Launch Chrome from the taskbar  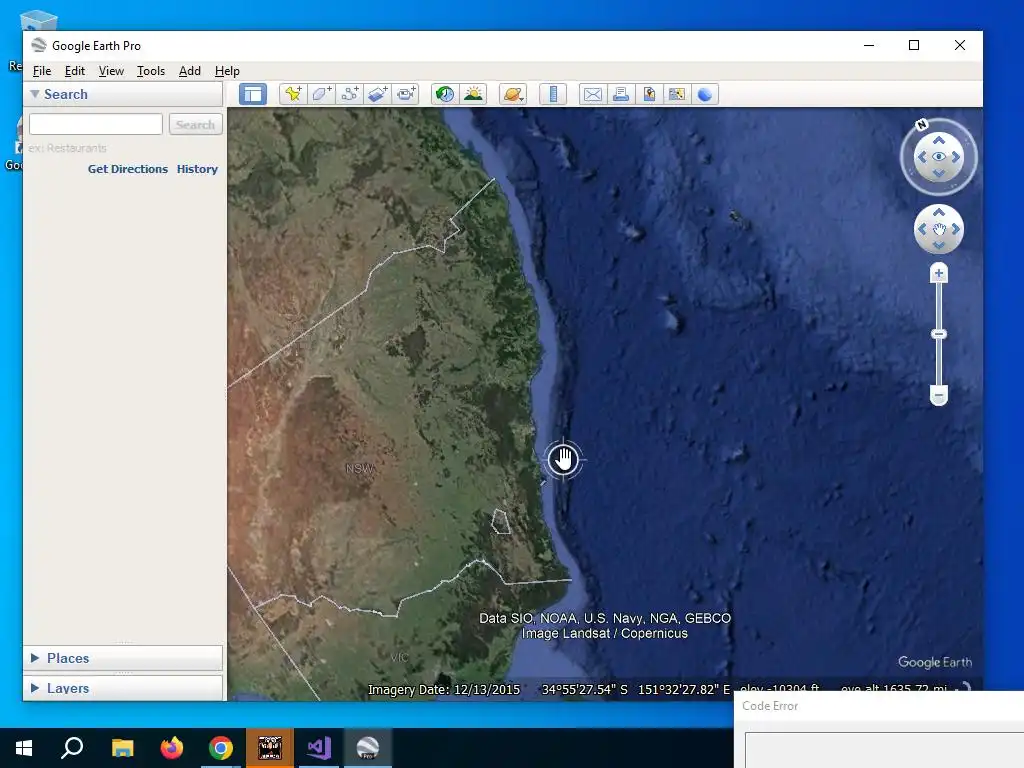tap(221, 748)
